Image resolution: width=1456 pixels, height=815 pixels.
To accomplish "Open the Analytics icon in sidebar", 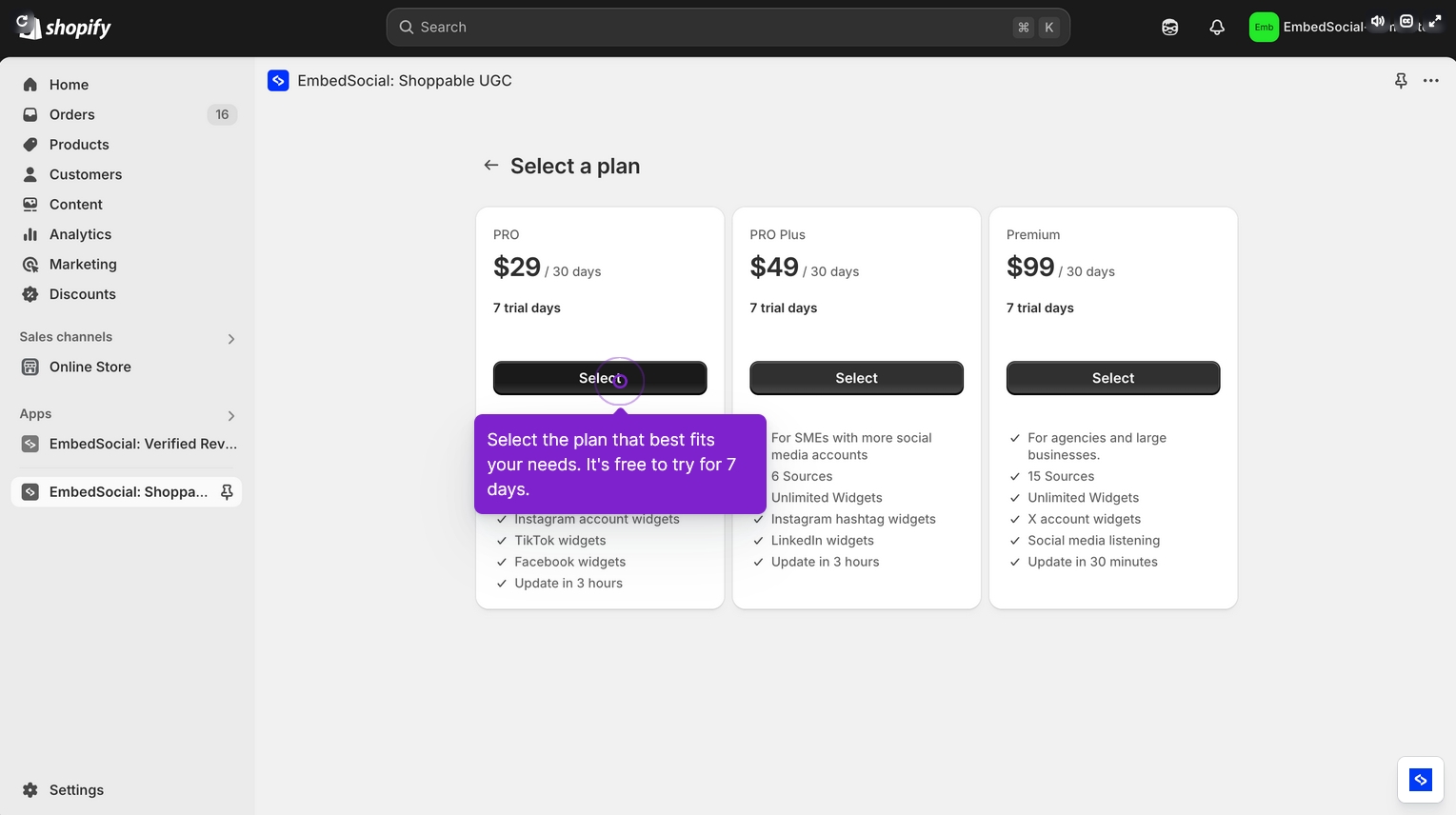I will point(30,234).
